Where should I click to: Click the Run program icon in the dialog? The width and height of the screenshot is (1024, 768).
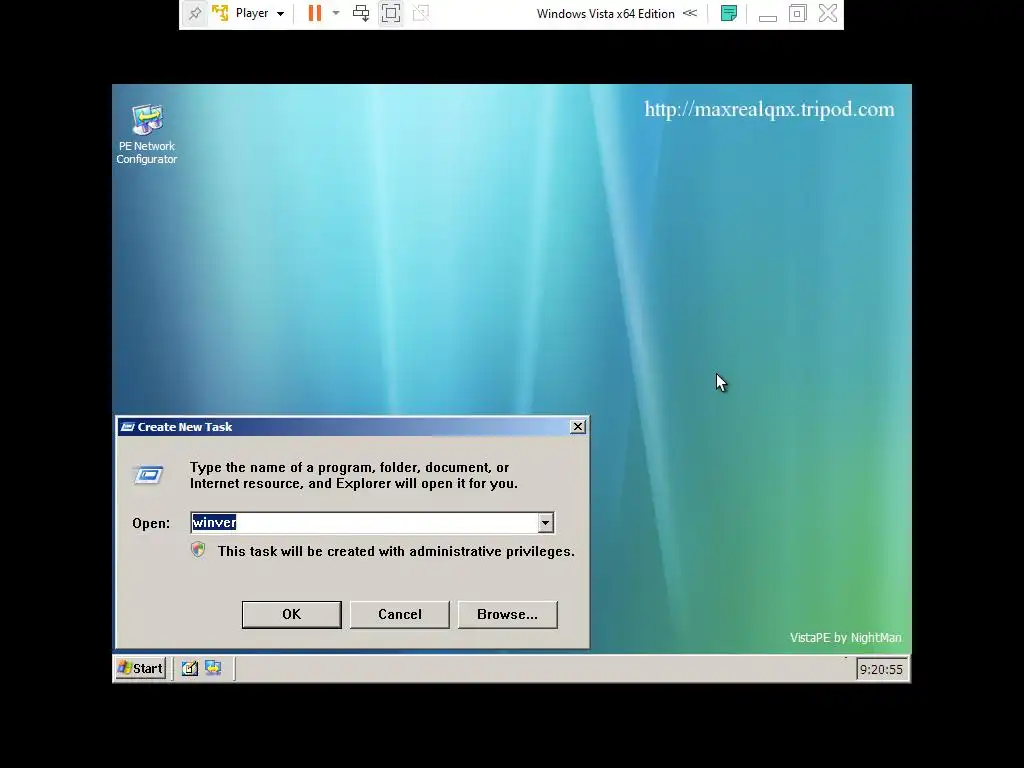[148, 475]
